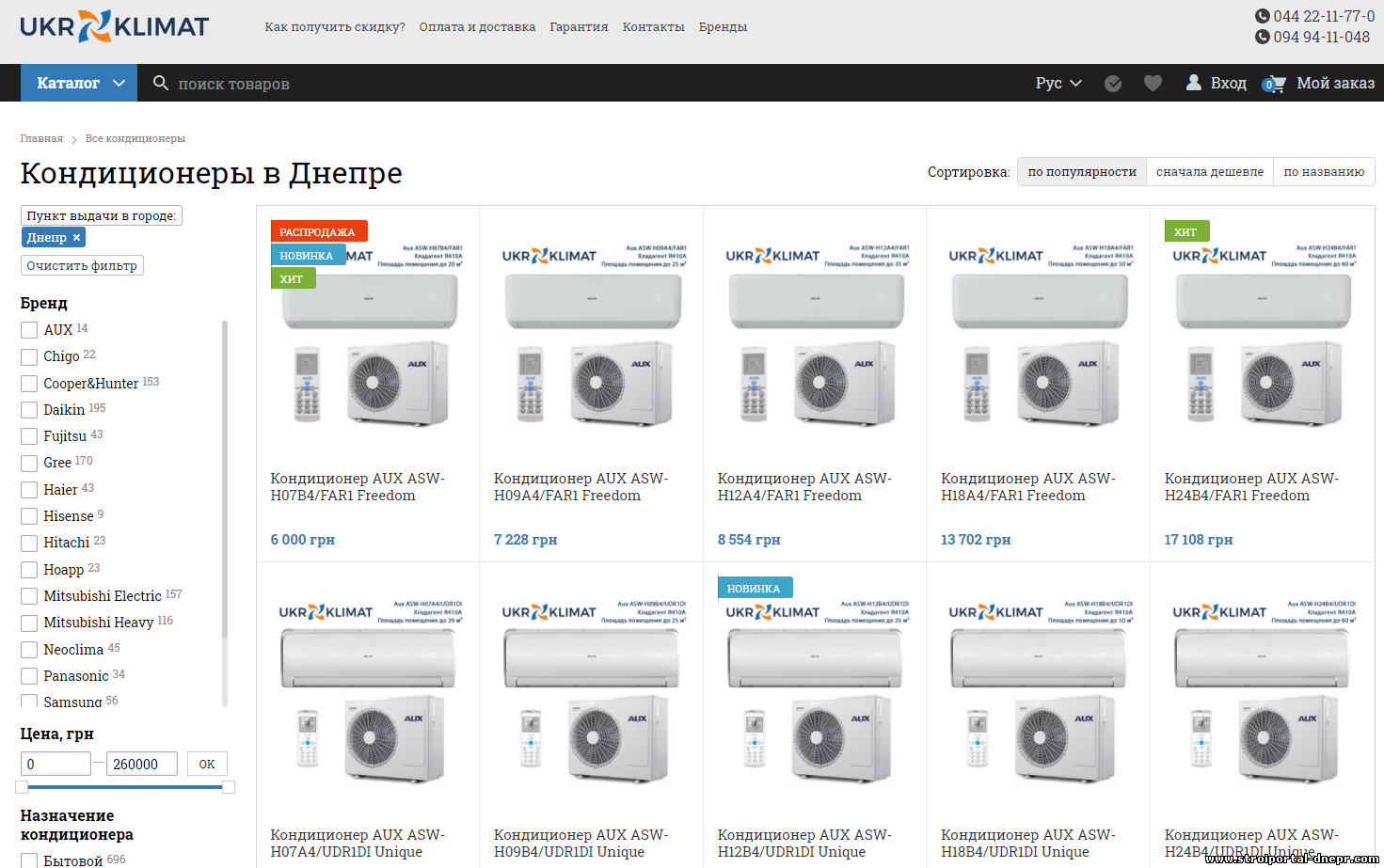
Task: Open the compare checkmark icon
Action: pos(1113,84)
